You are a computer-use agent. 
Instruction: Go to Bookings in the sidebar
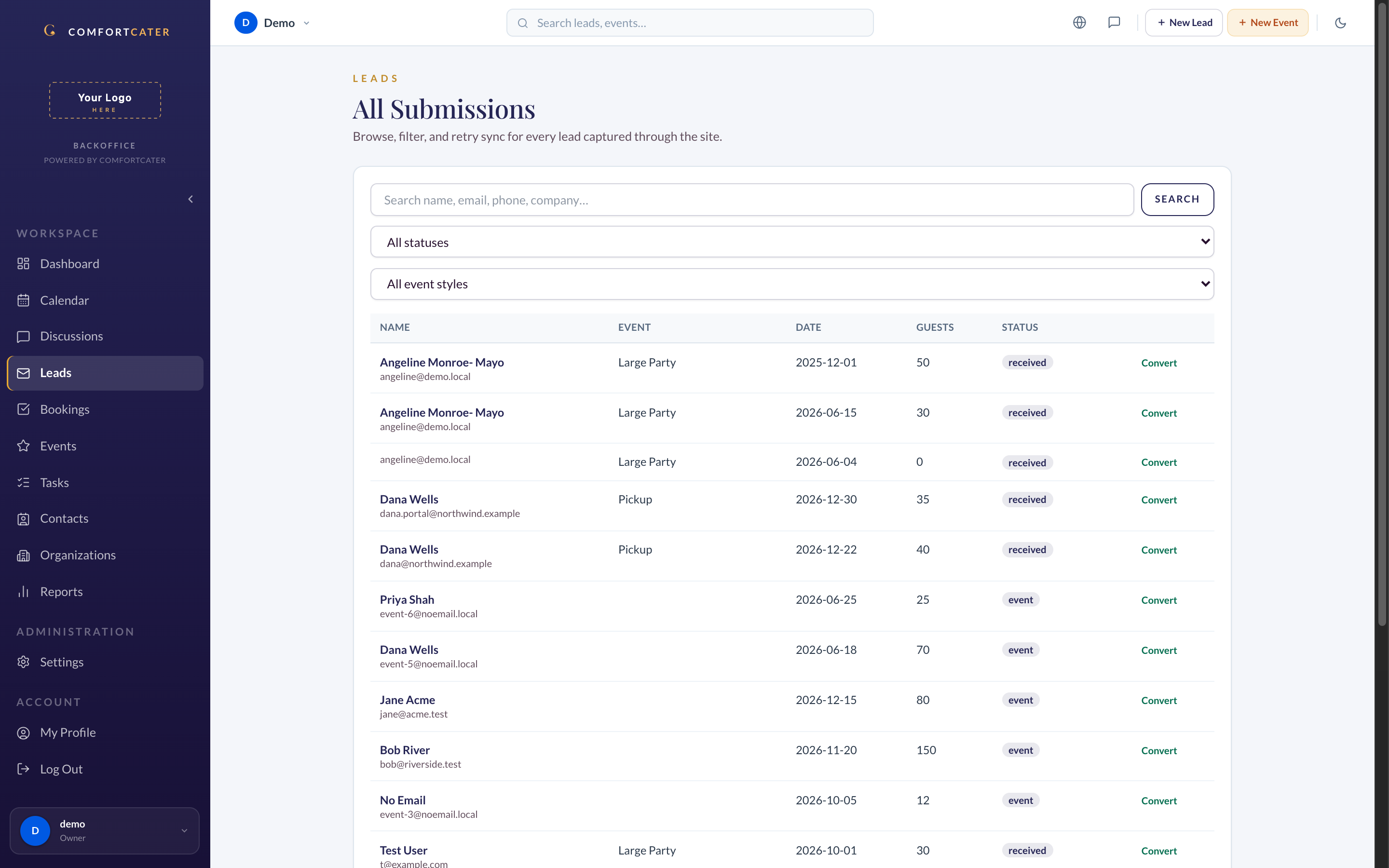point(105,409)
